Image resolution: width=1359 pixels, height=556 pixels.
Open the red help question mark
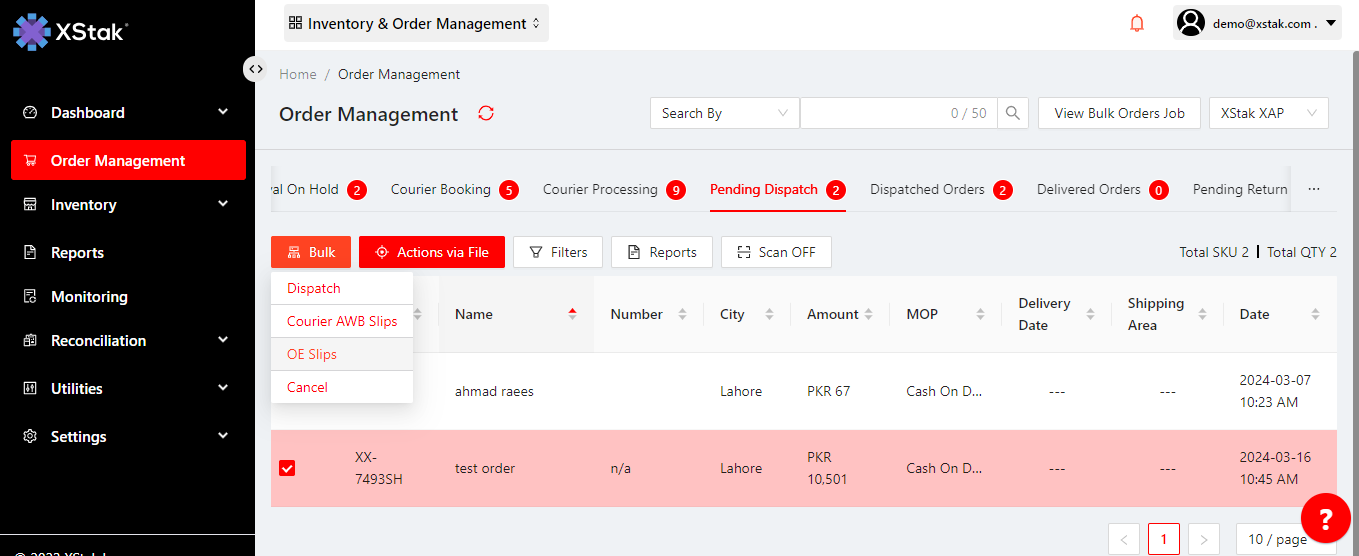click(x=1325, y=519)
